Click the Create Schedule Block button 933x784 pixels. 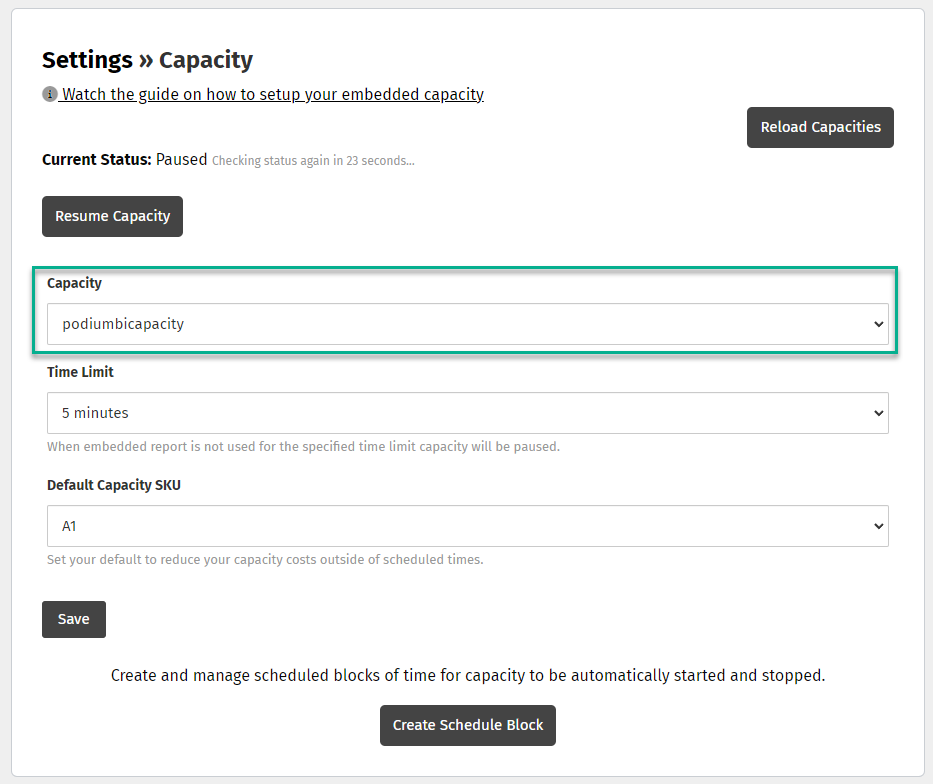467,725
